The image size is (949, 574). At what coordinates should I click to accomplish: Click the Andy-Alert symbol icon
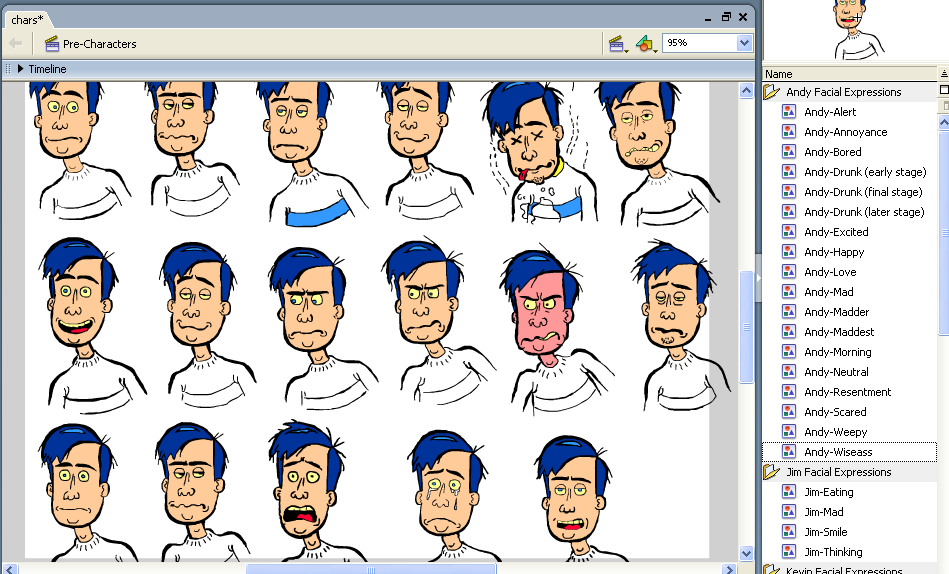[x=789, y=111]
